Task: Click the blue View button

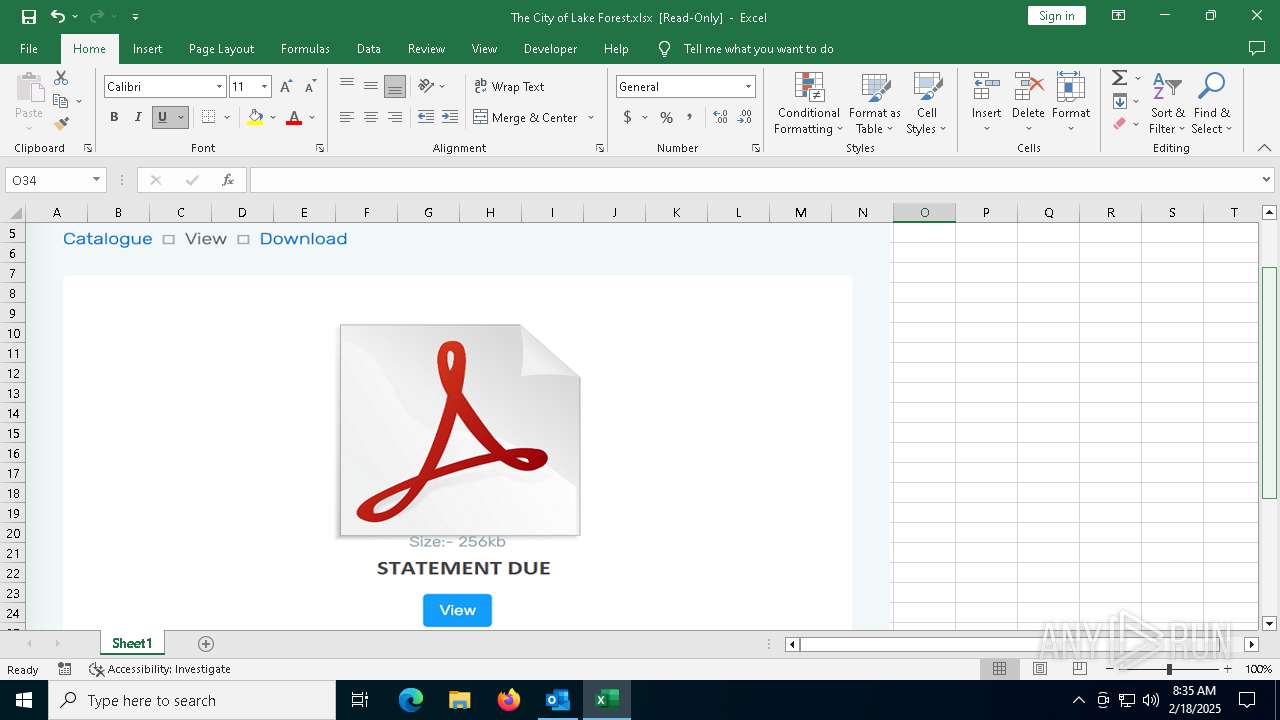Action: (457, 610)
